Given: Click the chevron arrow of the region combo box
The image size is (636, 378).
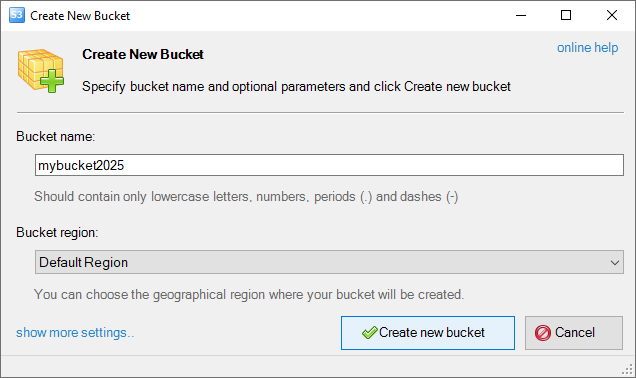Looking at the screenshot, I should 615,263.
